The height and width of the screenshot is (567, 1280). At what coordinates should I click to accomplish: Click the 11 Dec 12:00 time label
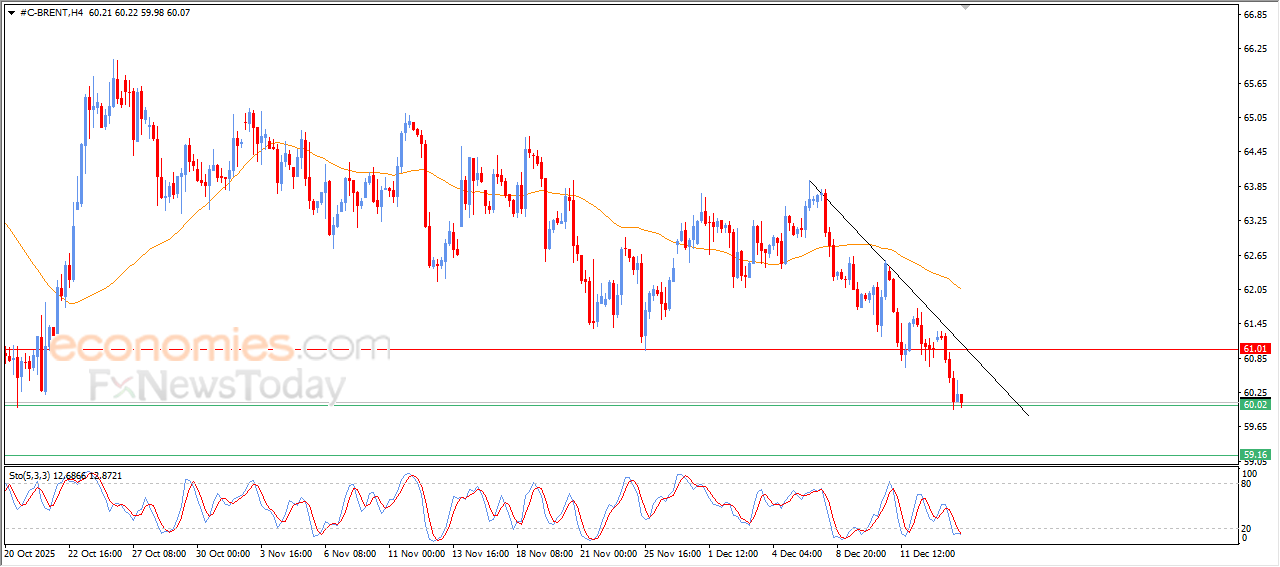(929, 552)
